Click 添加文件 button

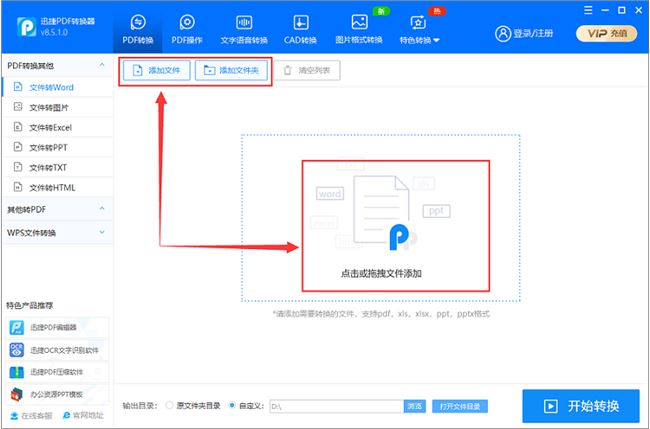[x=156, y=70]
